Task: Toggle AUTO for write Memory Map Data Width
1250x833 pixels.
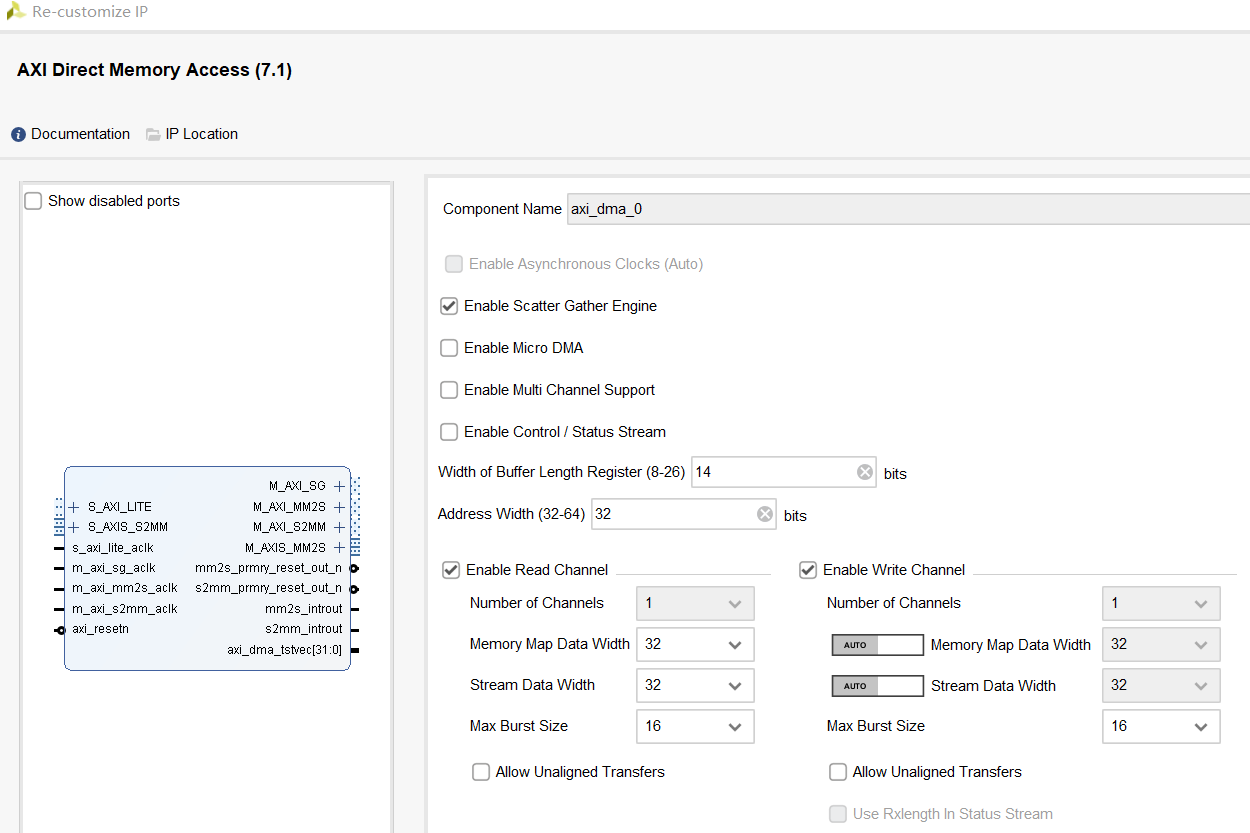Action: (x=877, y=644)
